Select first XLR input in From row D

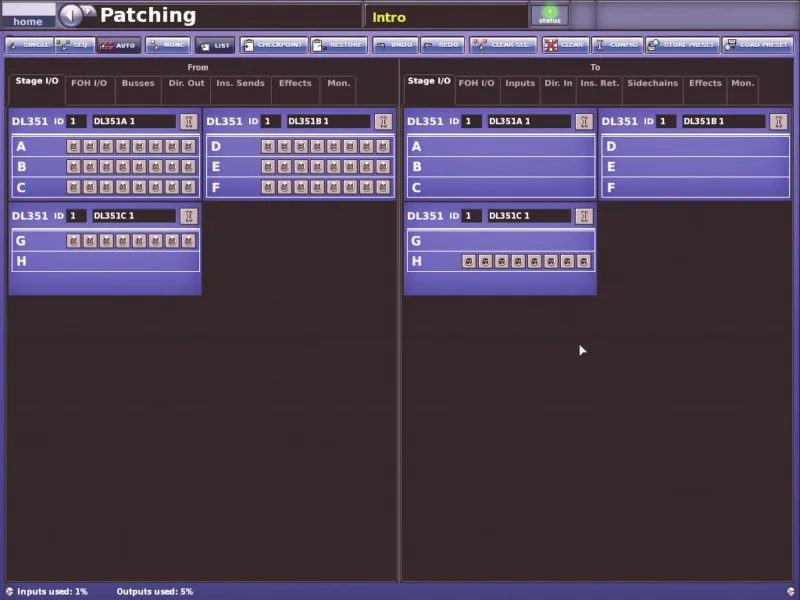click(268, 147)
